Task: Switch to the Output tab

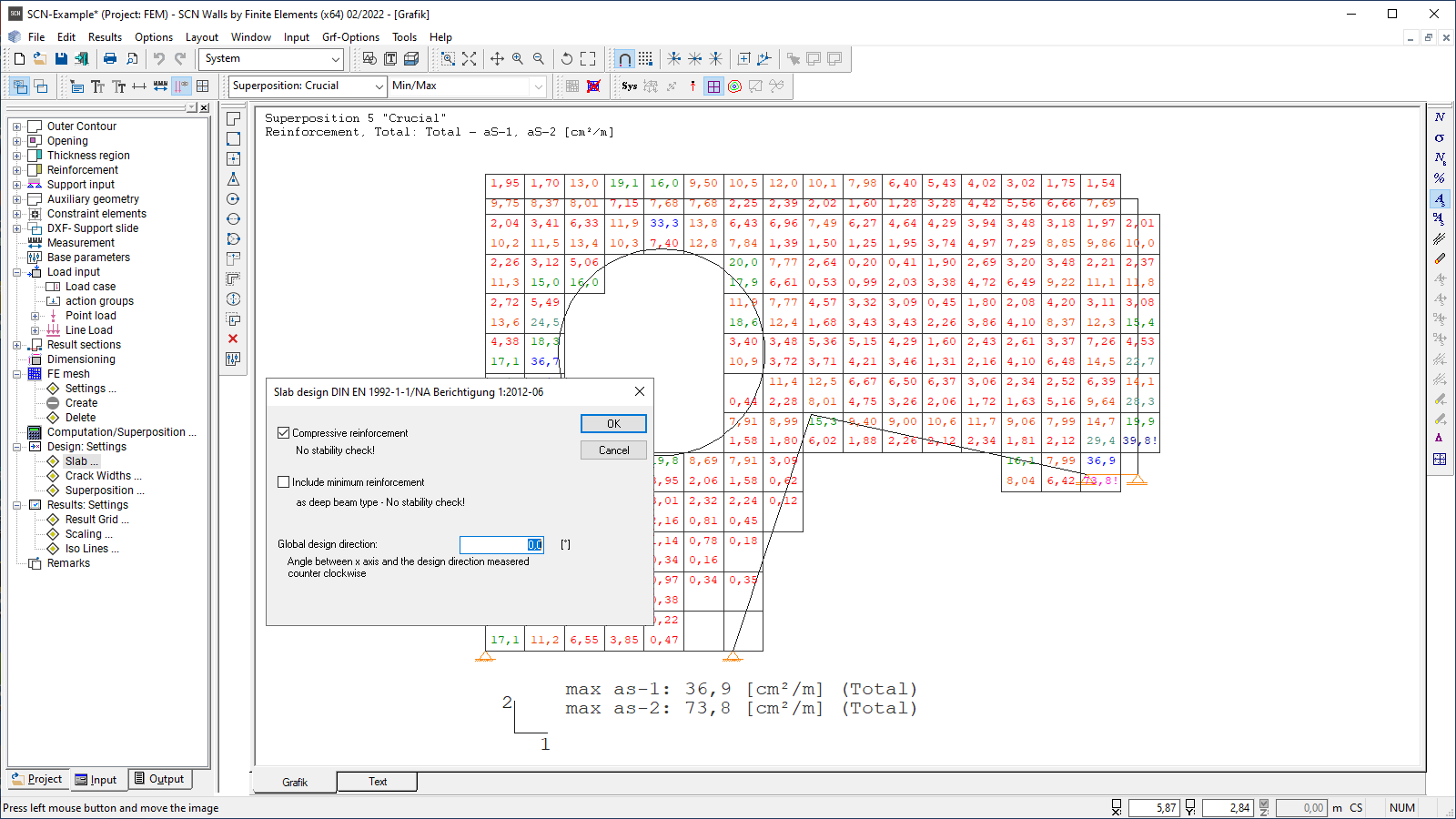Action: 158,779
